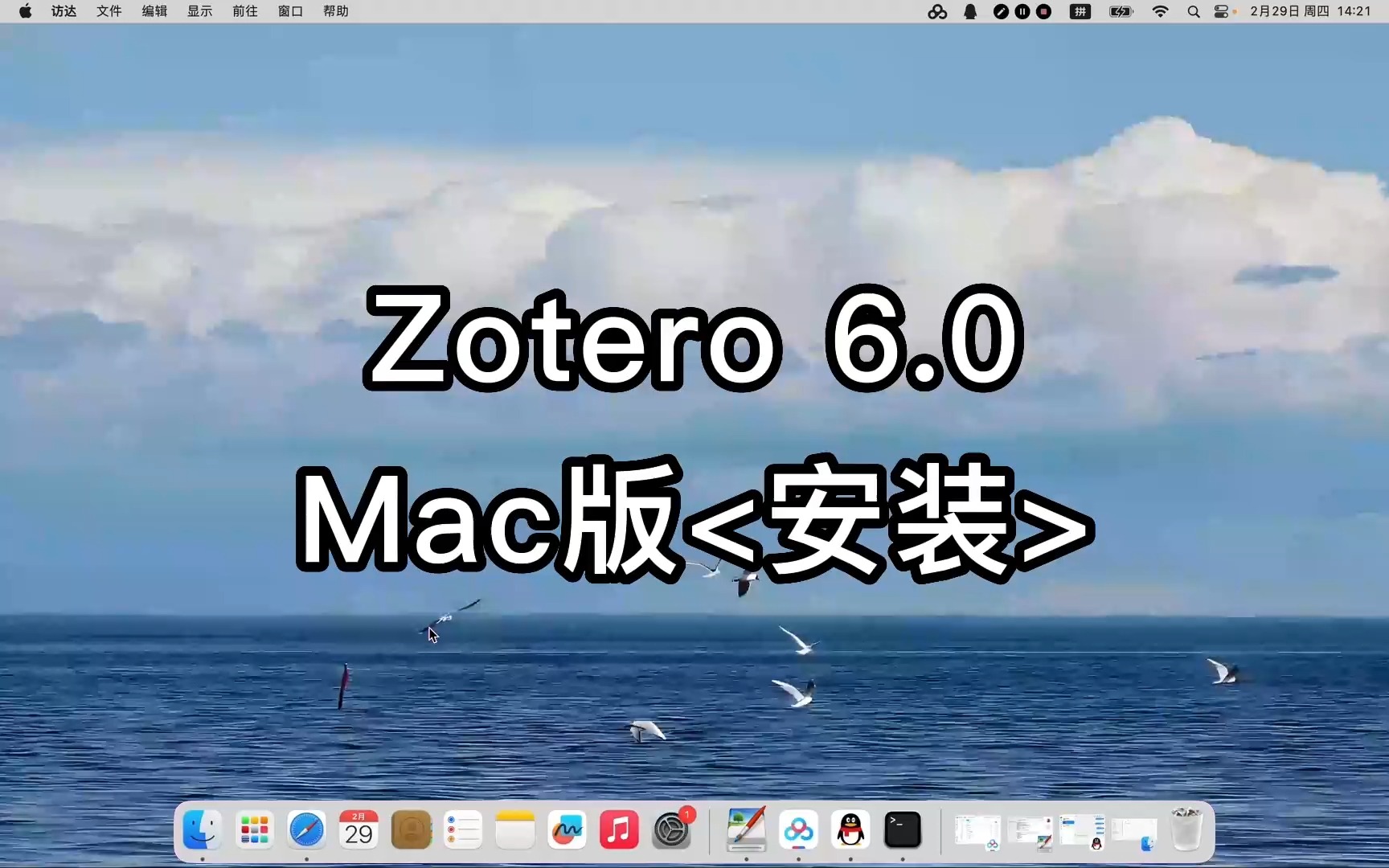The height and width of the screenshot is (868, 1389).
Task: Open the 文件 menu
Action: 109,11
